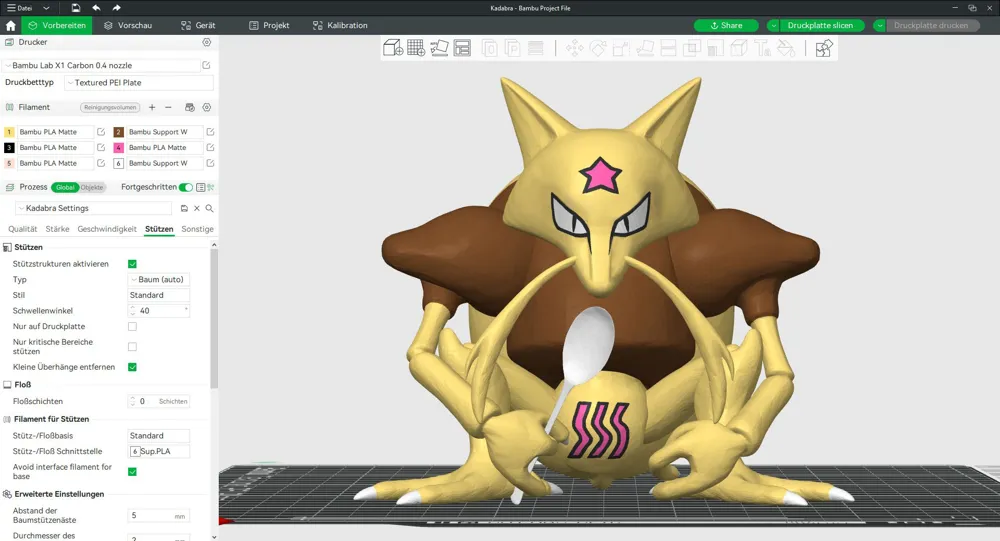
Task: Select the Move tool in toolbar
Action: (575, 48)
